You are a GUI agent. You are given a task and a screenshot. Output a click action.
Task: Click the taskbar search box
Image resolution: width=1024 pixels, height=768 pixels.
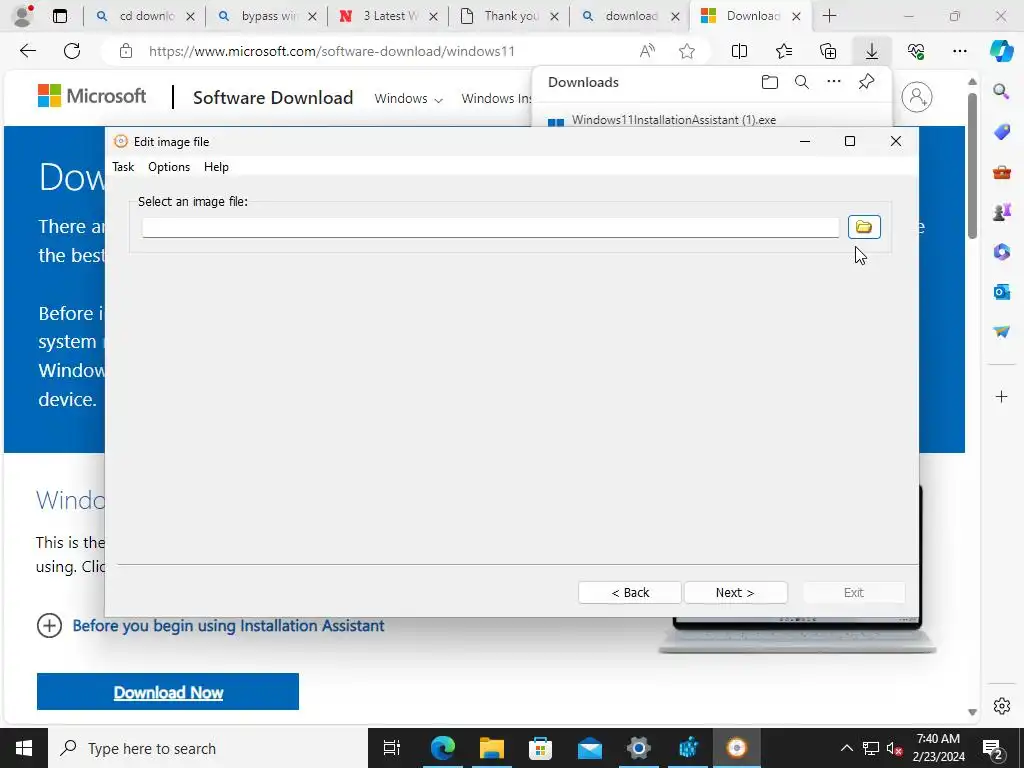[x=208, y=748]
